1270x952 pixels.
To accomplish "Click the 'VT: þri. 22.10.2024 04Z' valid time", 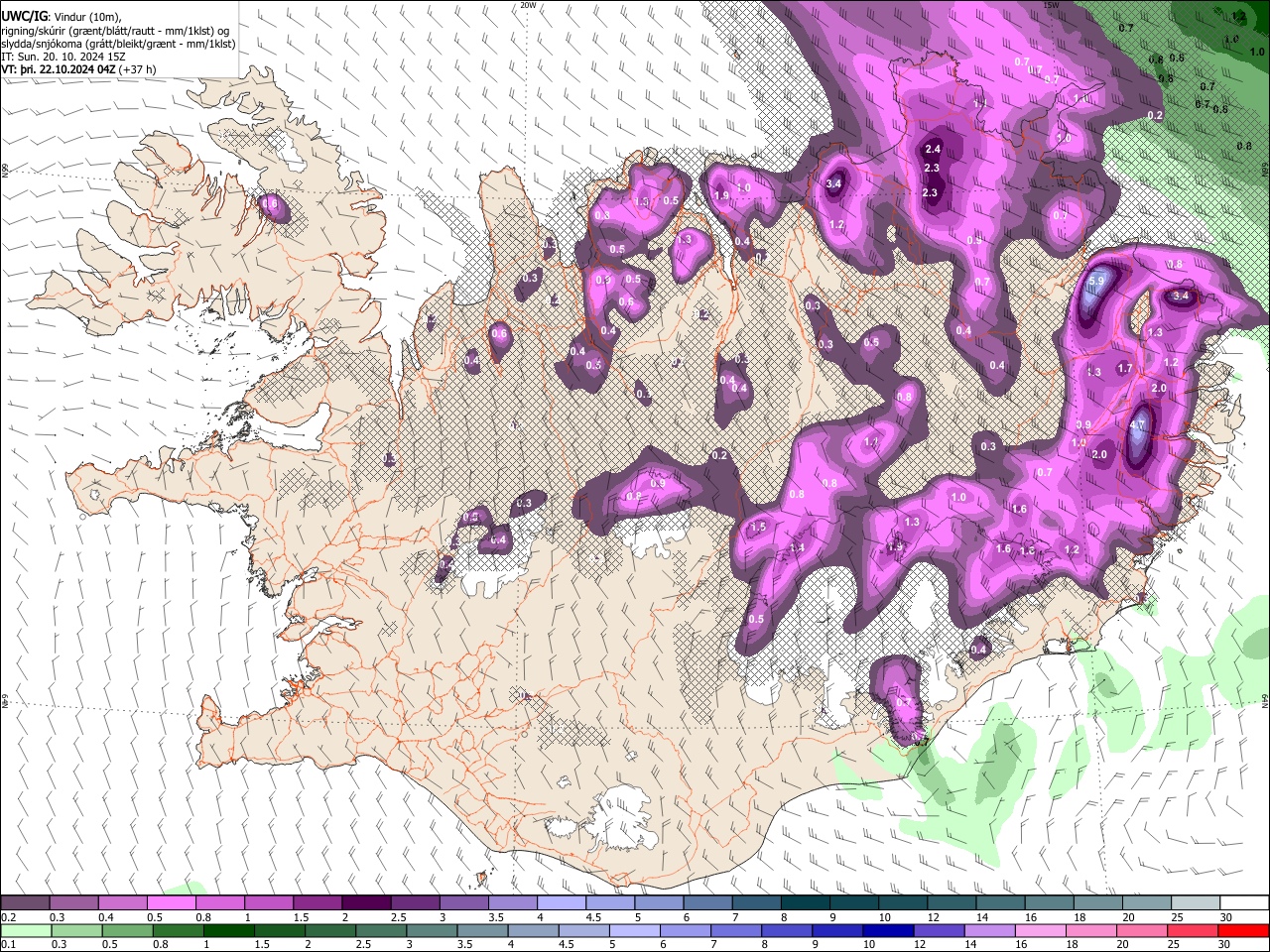I will pyautogui.click(x=58, y=69).
